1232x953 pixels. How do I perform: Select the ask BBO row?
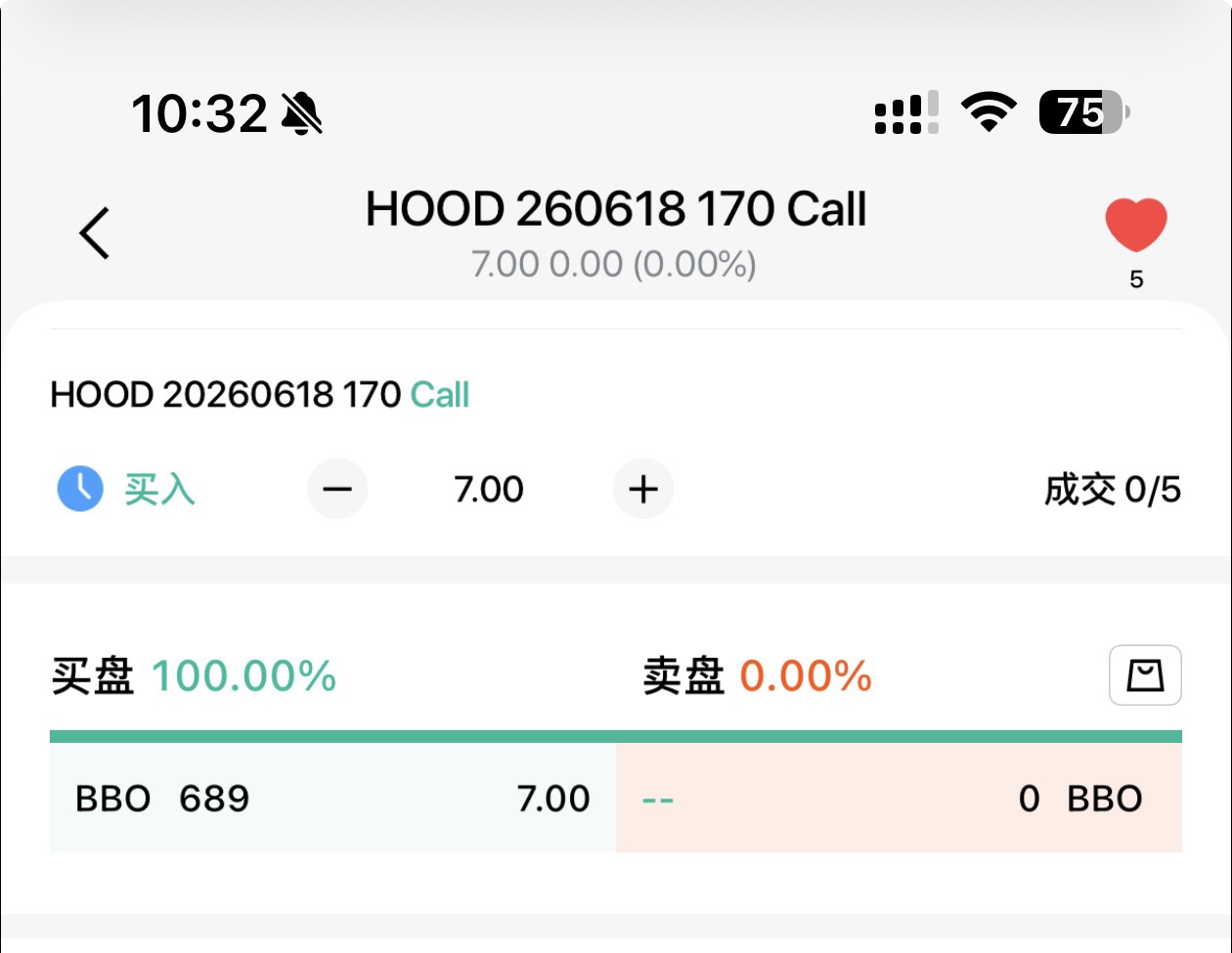click(x=898, y=799)
